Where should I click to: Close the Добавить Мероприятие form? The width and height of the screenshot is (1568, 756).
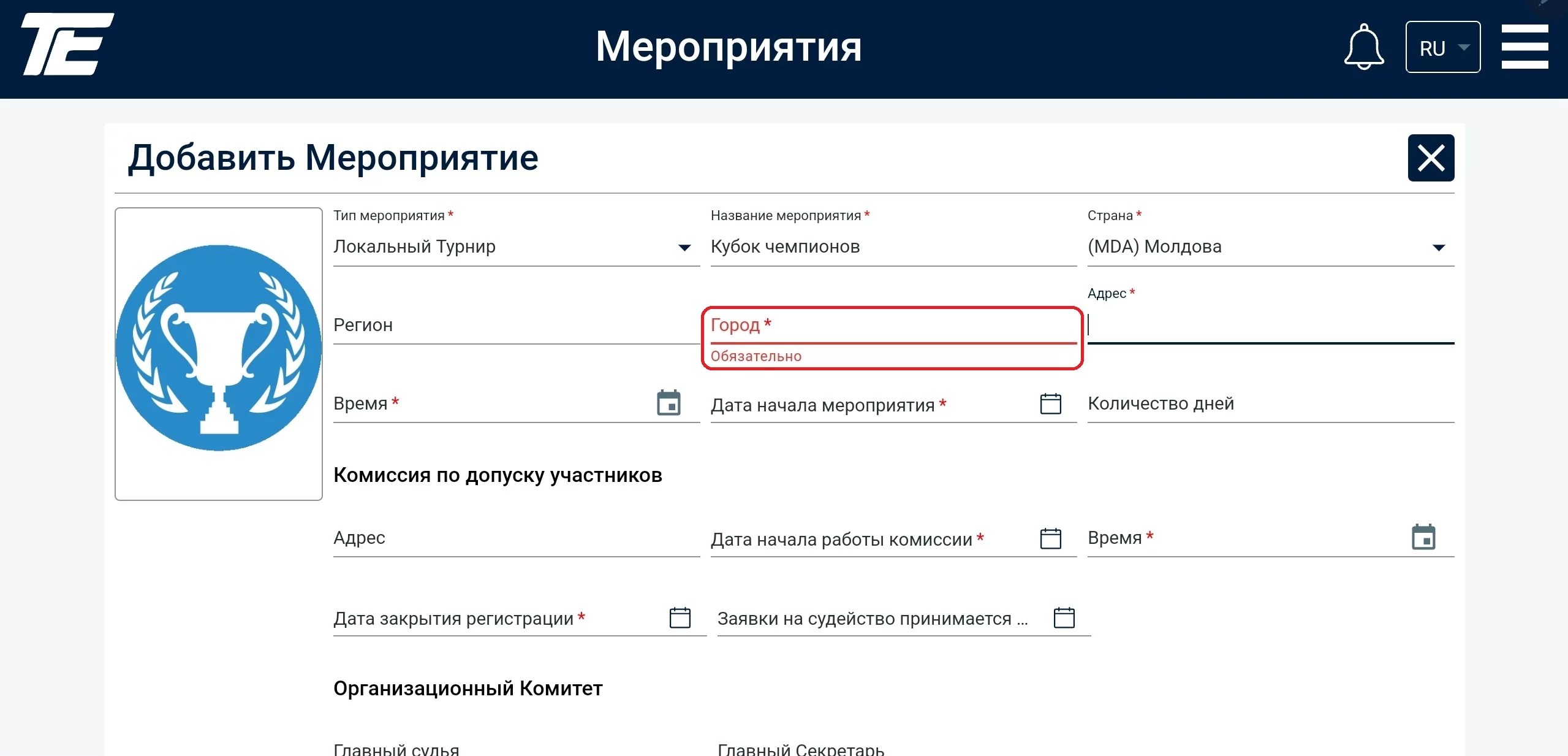point(1431,158)
